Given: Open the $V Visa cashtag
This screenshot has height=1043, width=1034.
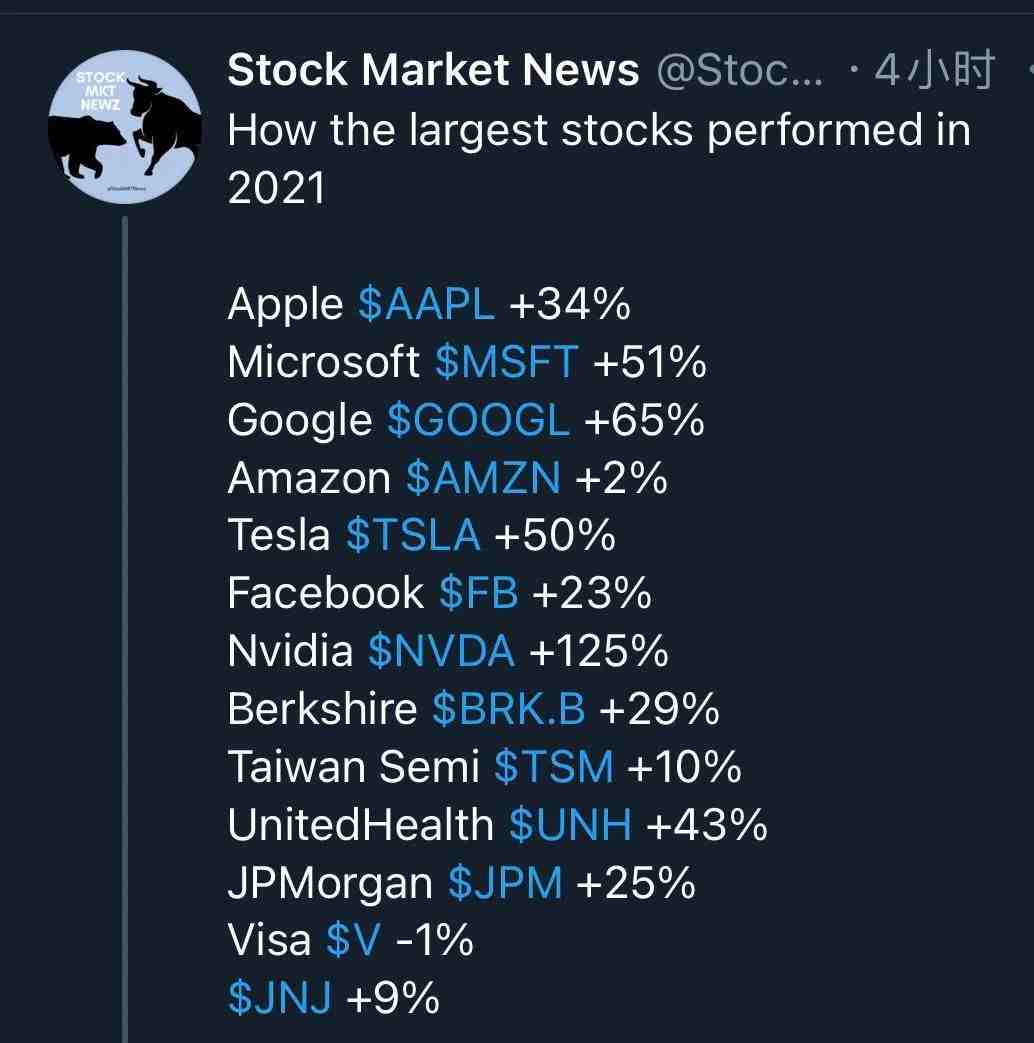Looking at the screenshot, I should (x=353, y=941).
